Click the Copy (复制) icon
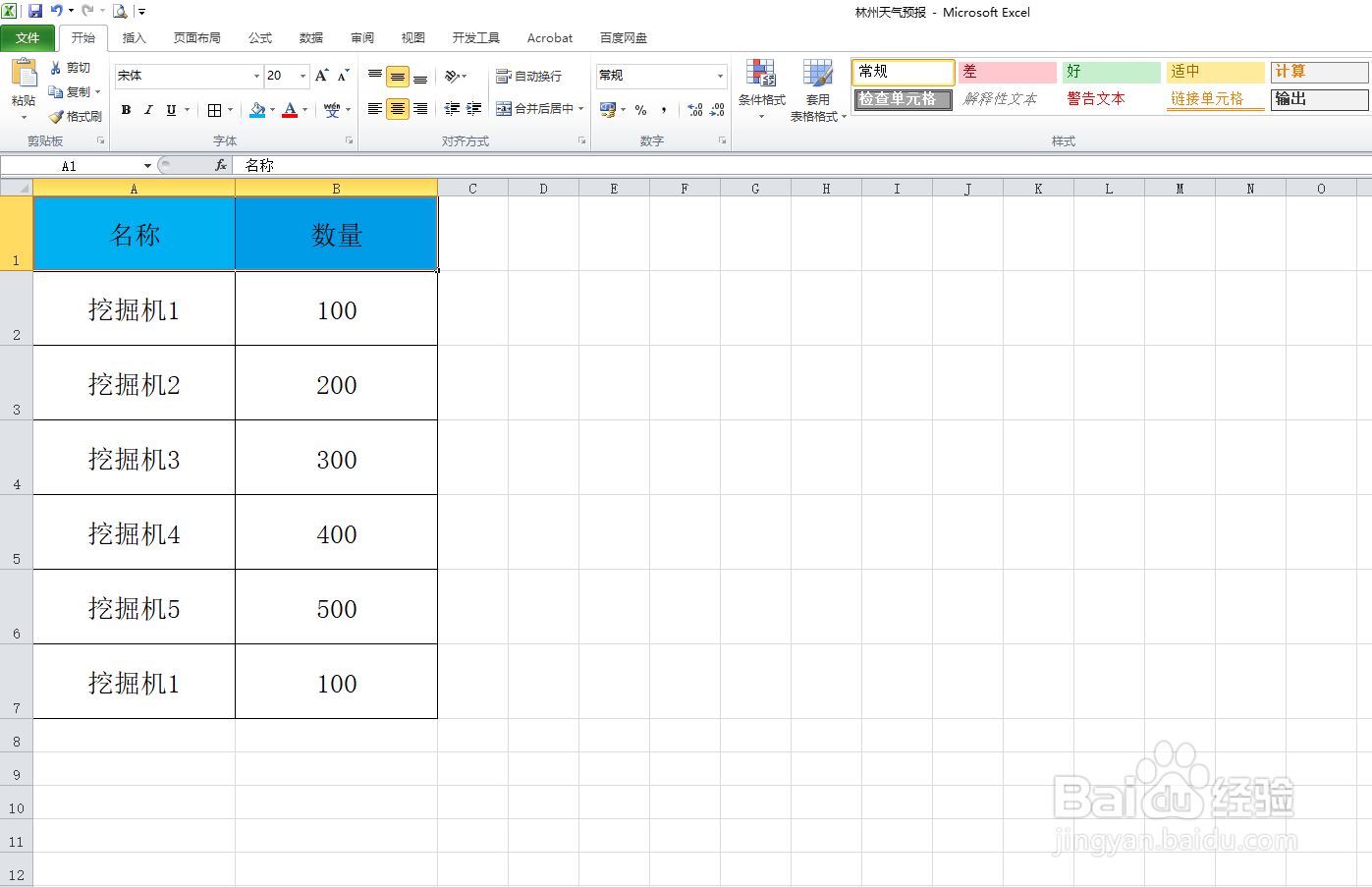This screenshot has height=887, width=1372. coord(56,91)
